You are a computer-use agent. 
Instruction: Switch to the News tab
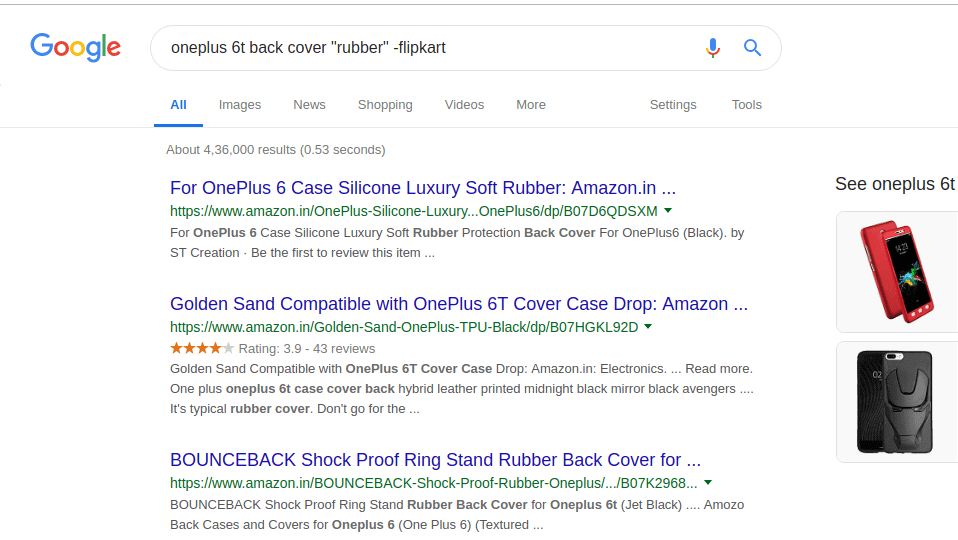[x=309, y=105]
